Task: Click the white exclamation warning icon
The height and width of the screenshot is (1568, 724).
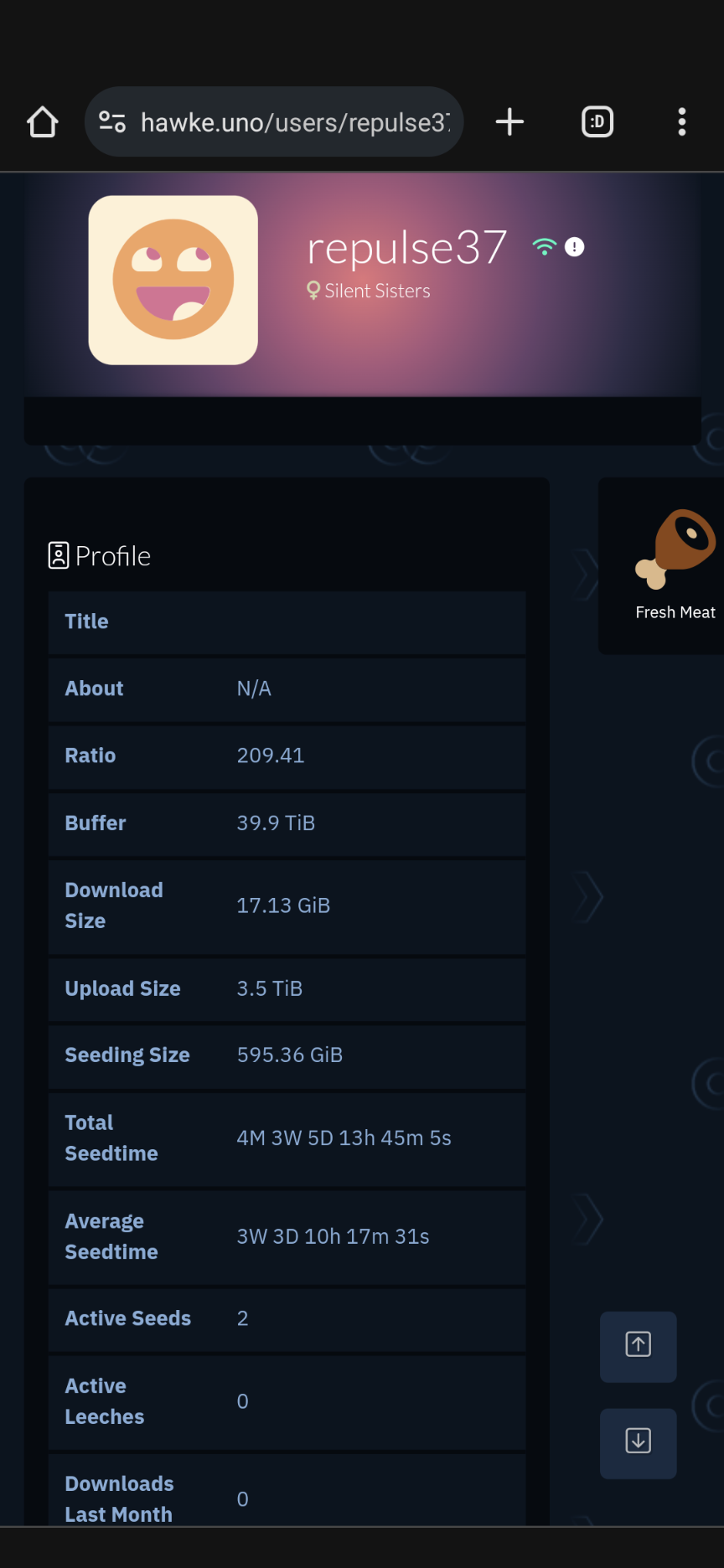Action: [x=575, y=247]
